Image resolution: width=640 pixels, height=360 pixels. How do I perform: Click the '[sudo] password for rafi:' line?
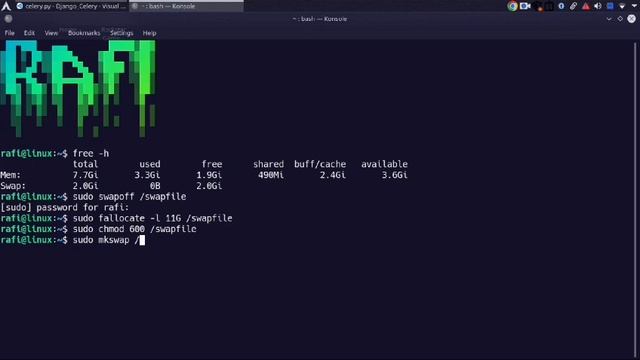pyautogui.click(x=64, y=207)
